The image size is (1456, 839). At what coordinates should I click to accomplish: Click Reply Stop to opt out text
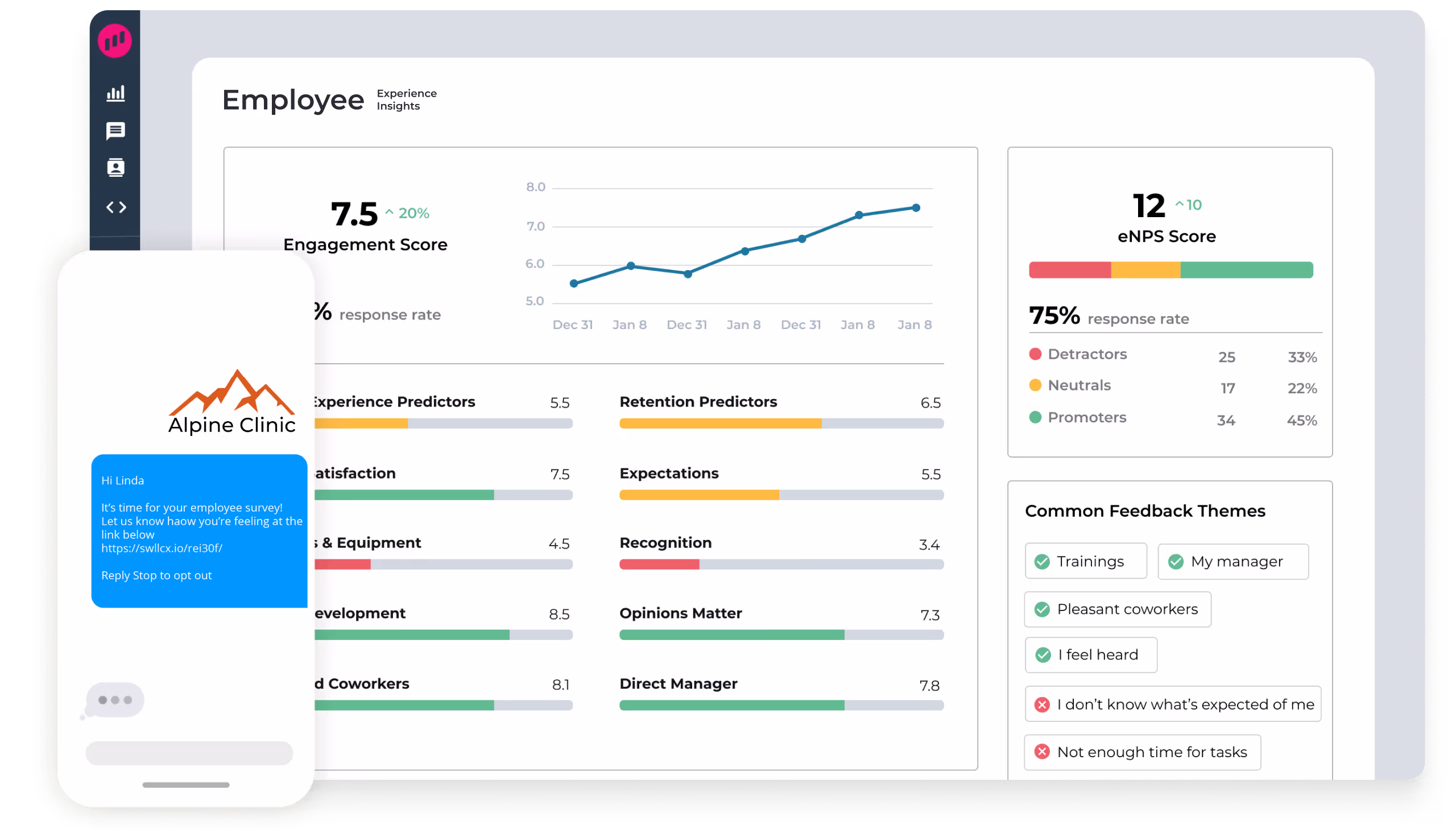156,576
